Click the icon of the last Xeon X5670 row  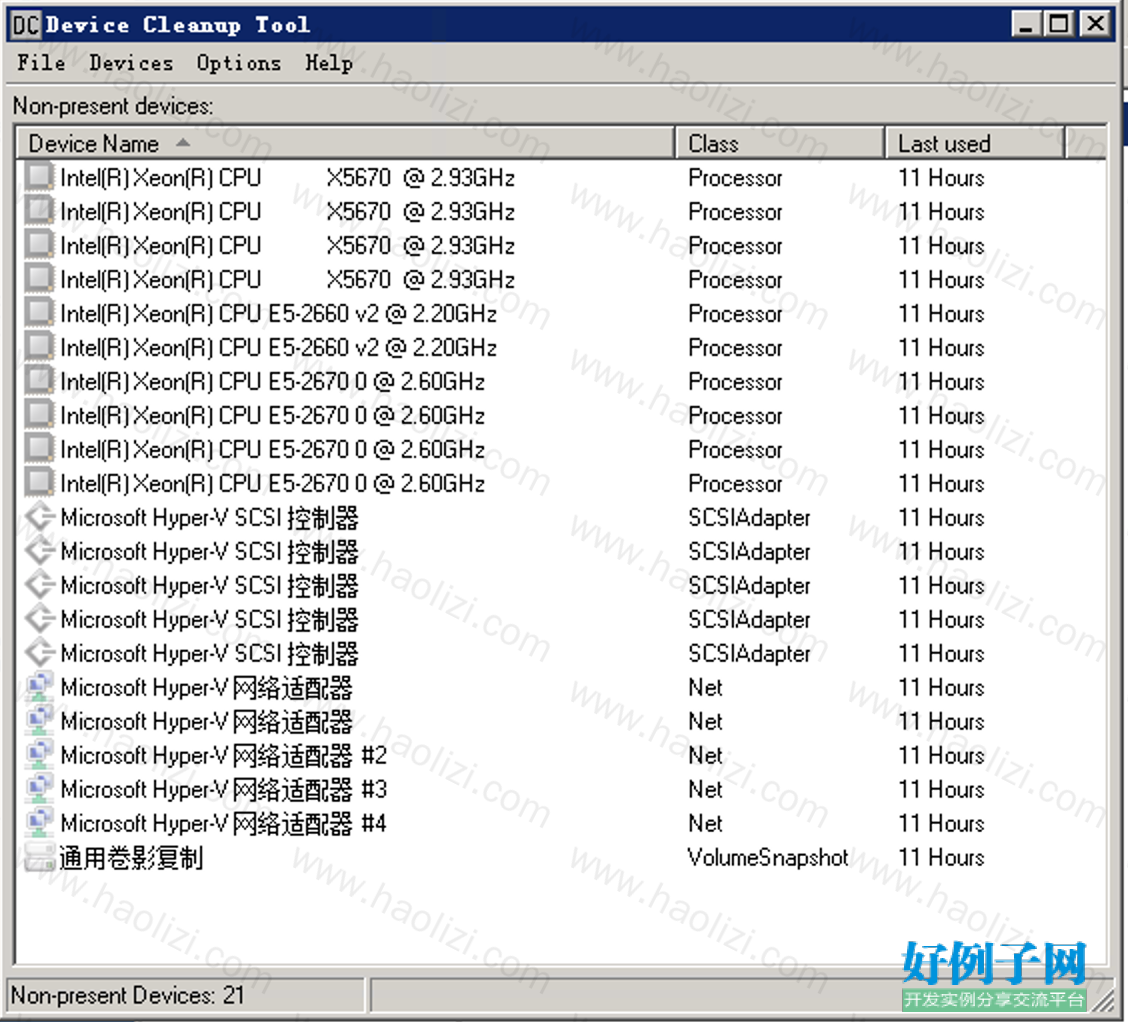(x=40, y=278)
